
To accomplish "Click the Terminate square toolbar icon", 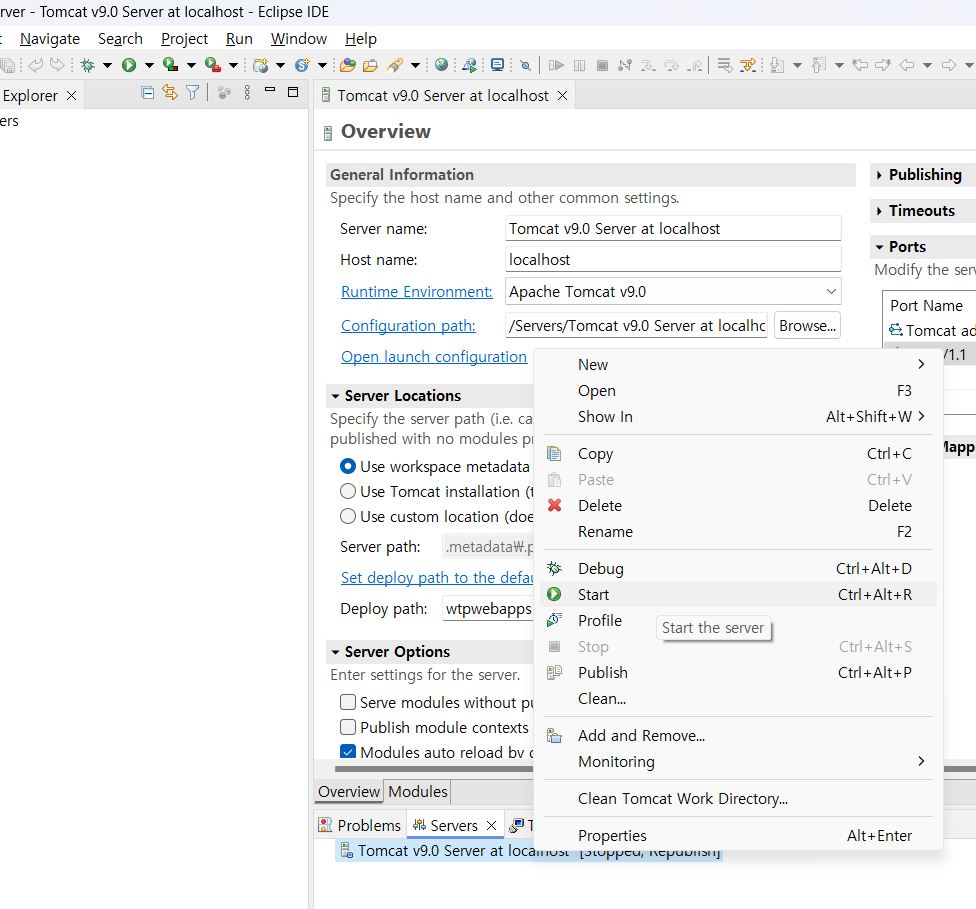I will (602, 65).
